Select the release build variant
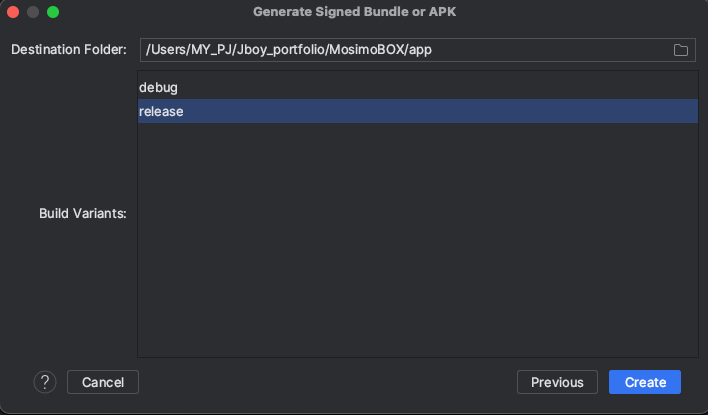The image size is (708, 415). (x=162, y=111)
